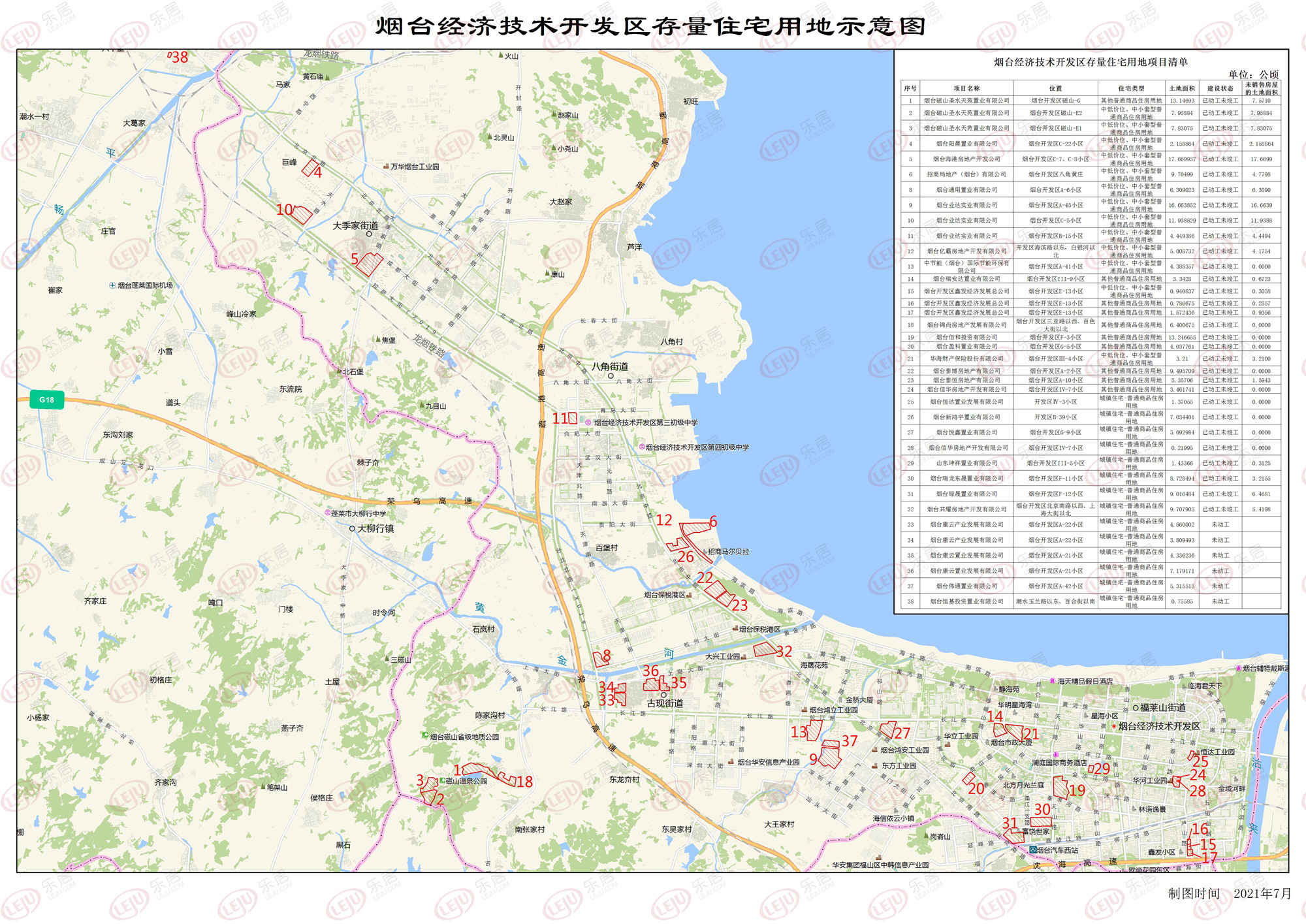Click the red parcel labeled 11
Screen dimensions: 1306x924
pos(573,418)
